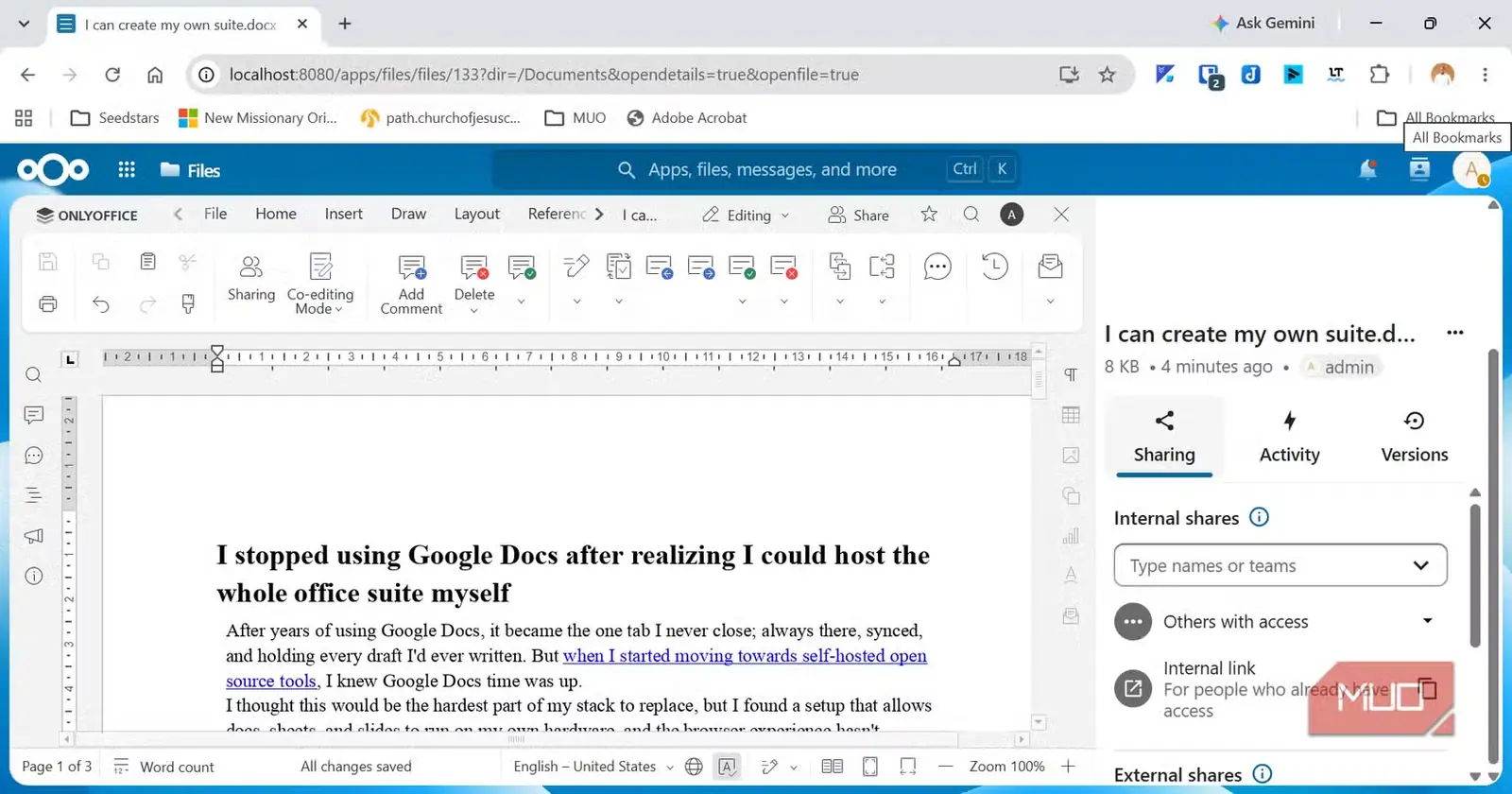The width and height of the screenshot is (1512, 794).
Task: Toggle spell checking in the status bar
Action: 727,767
